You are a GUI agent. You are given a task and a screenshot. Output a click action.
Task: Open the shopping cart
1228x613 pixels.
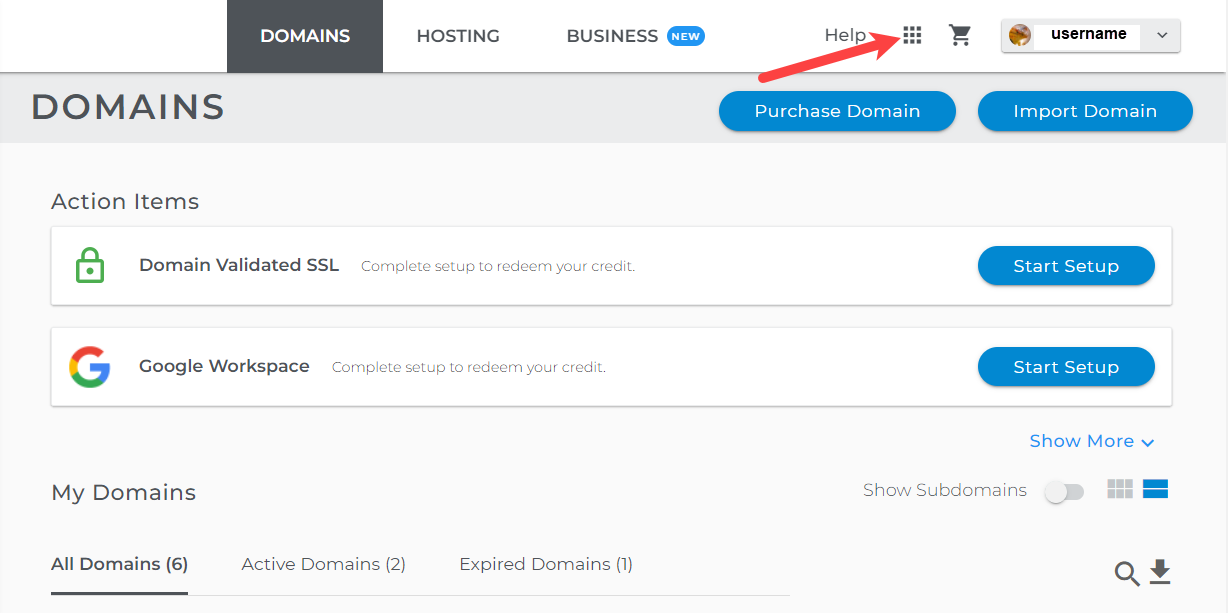pos(961,36)
